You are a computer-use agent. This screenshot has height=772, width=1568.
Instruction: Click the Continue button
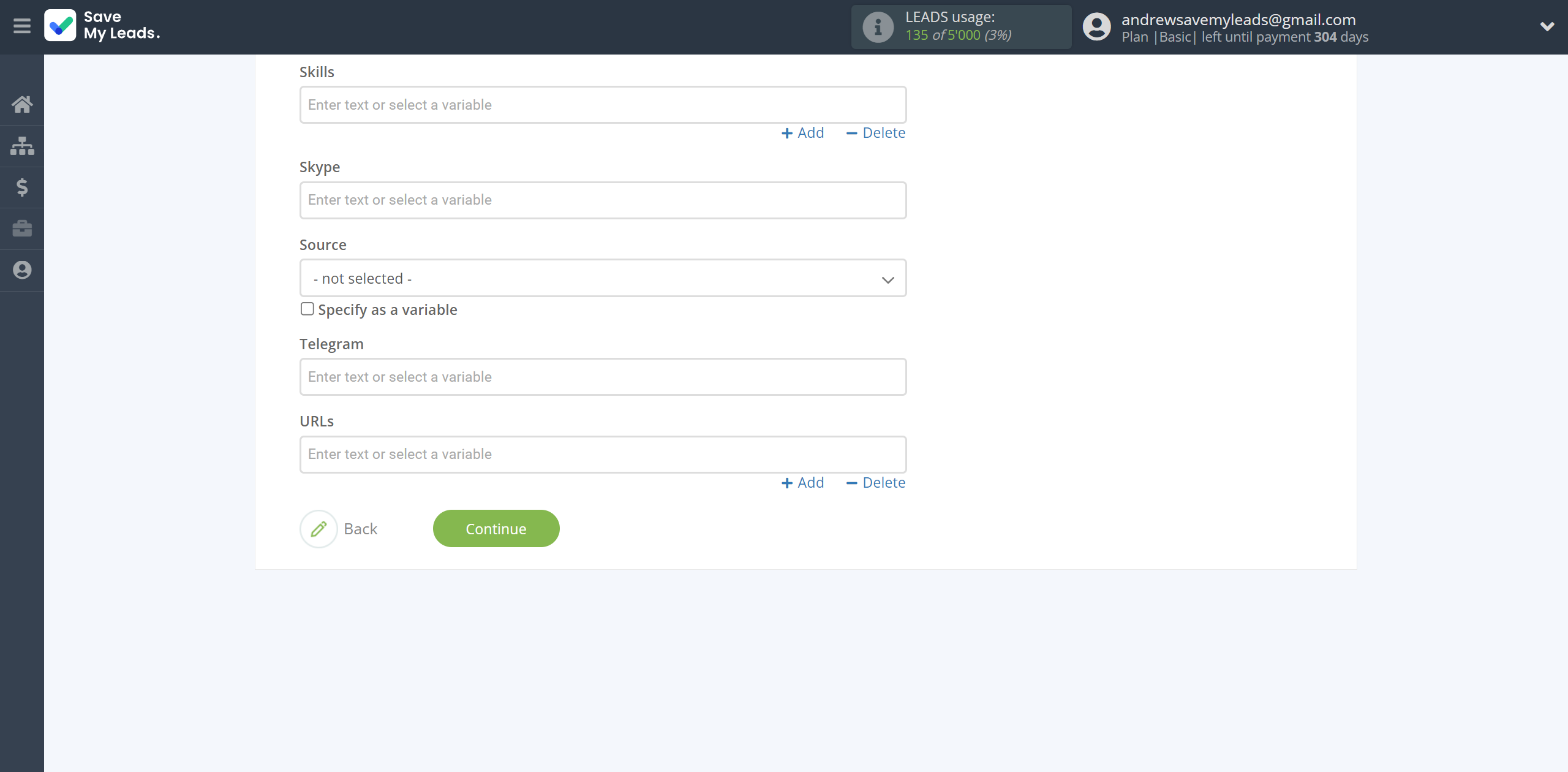[496, 529]
